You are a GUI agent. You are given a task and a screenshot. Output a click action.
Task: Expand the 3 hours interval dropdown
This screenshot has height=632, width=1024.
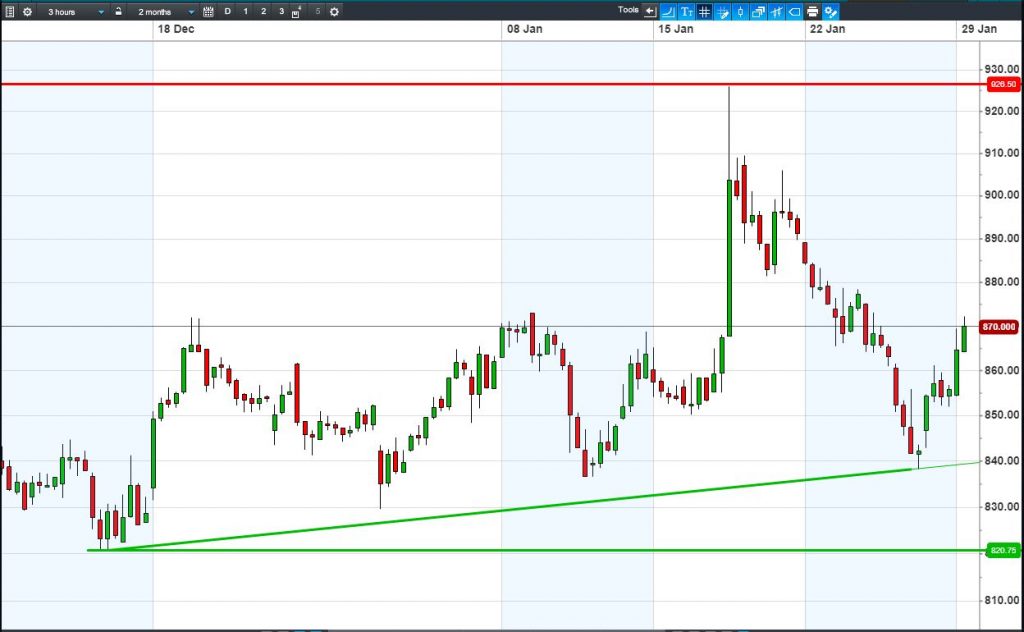point(76,12)
